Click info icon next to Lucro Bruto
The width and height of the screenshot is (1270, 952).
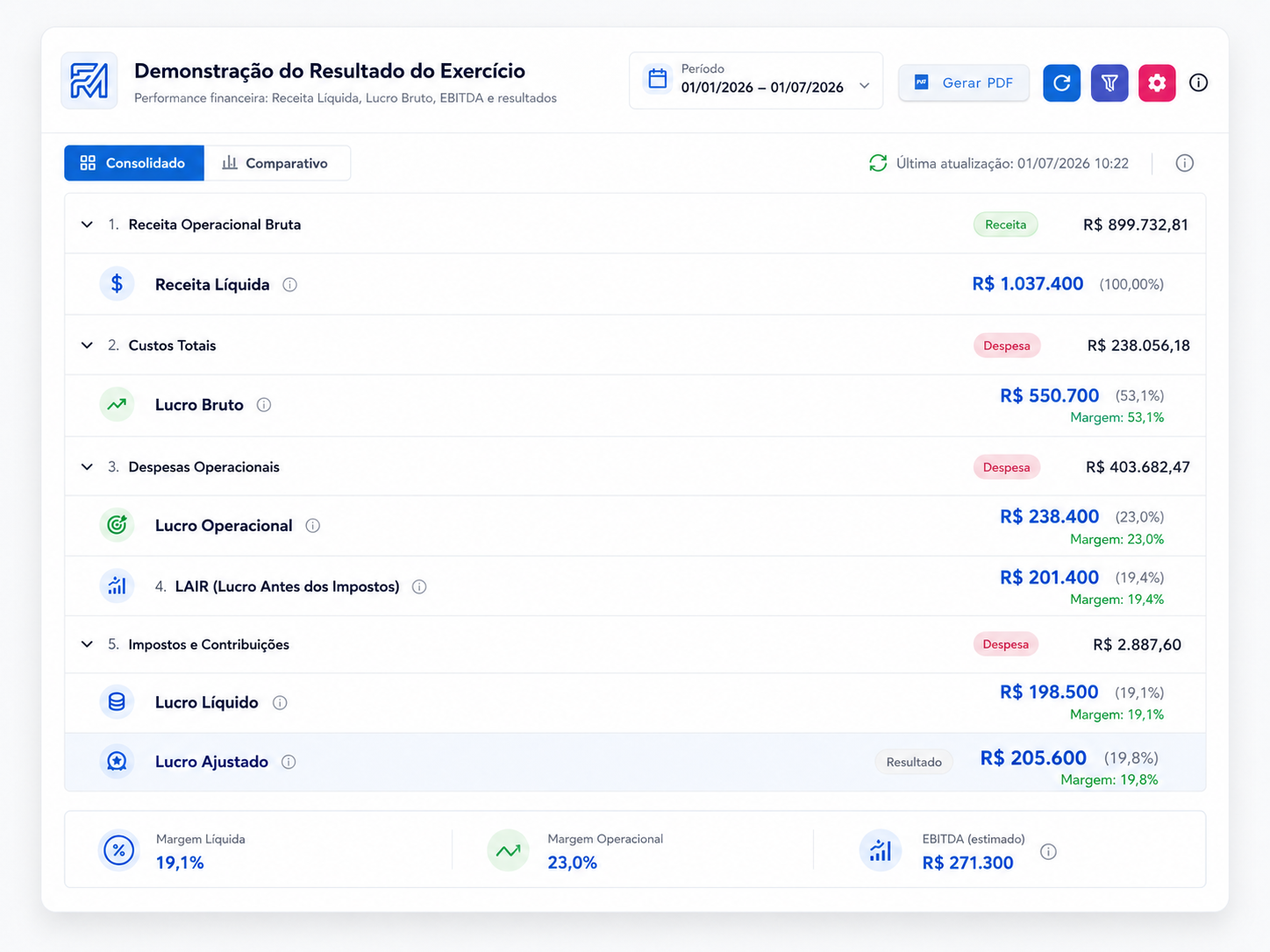pyautogui.click(x=264, y=405)
